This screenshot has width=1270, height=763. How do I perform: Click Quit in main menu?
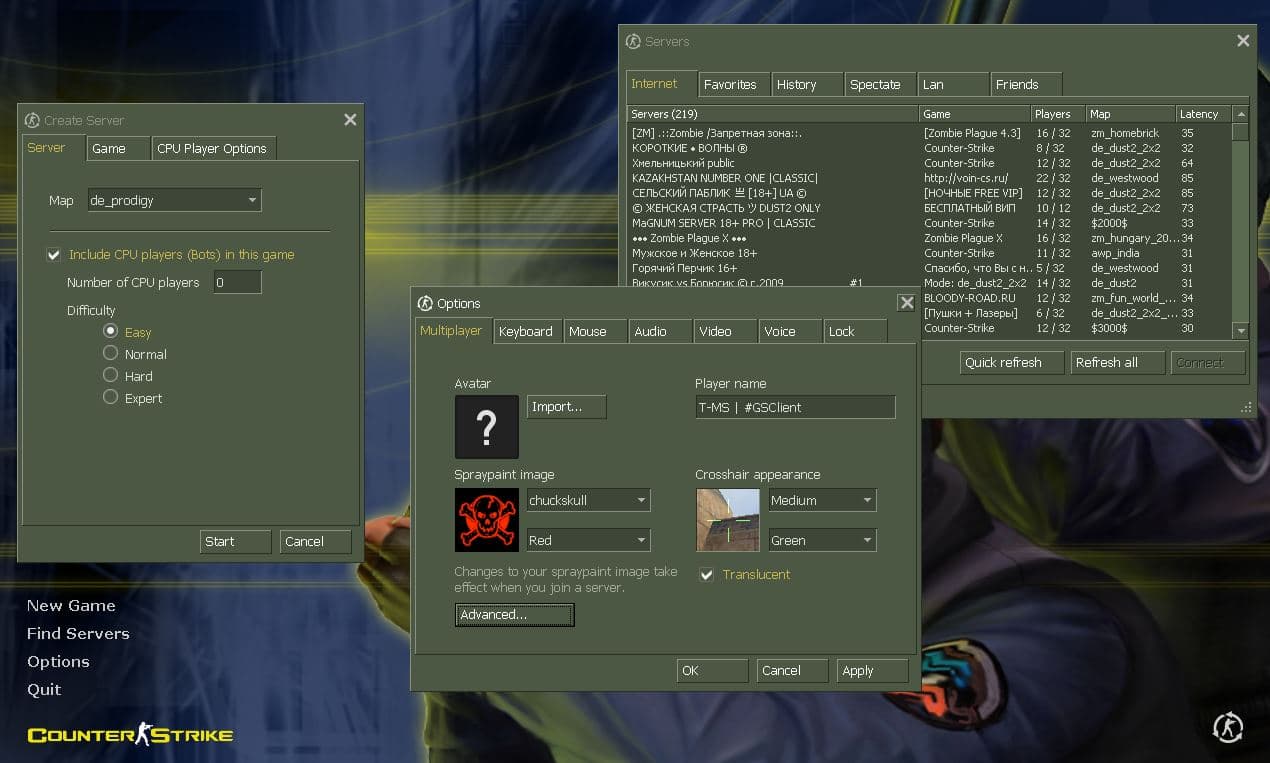44,689
